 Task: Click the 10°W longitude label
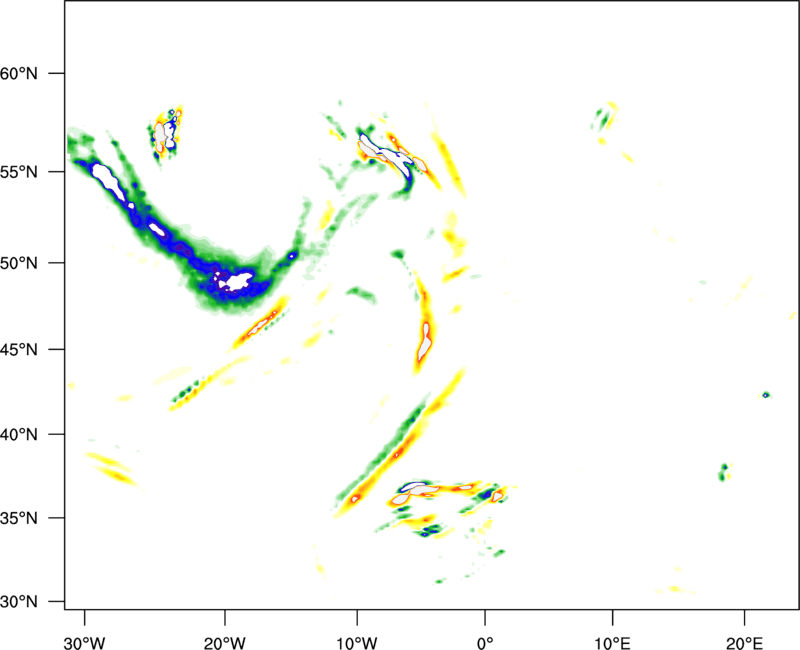[x=357, y=643]
